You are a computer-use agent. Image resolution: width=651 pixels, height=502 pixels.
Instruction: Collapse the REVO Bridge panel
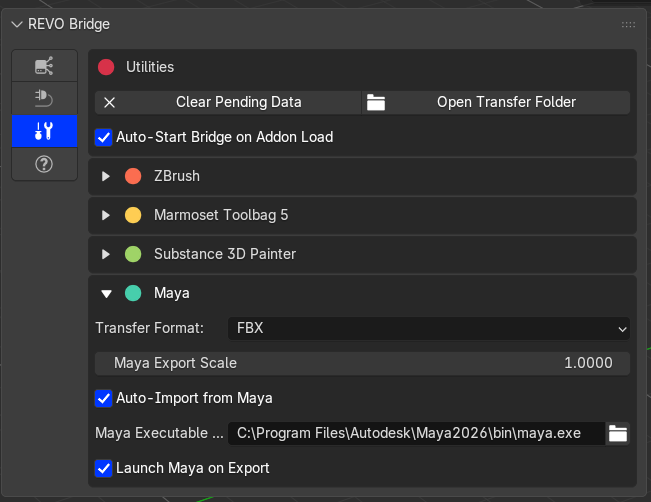tap(17, 24)
